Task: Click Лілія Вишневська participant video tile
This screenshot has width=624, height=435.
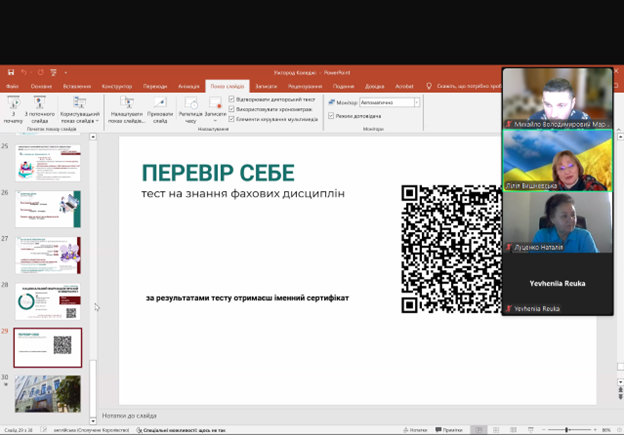Action: pos(558,160)
